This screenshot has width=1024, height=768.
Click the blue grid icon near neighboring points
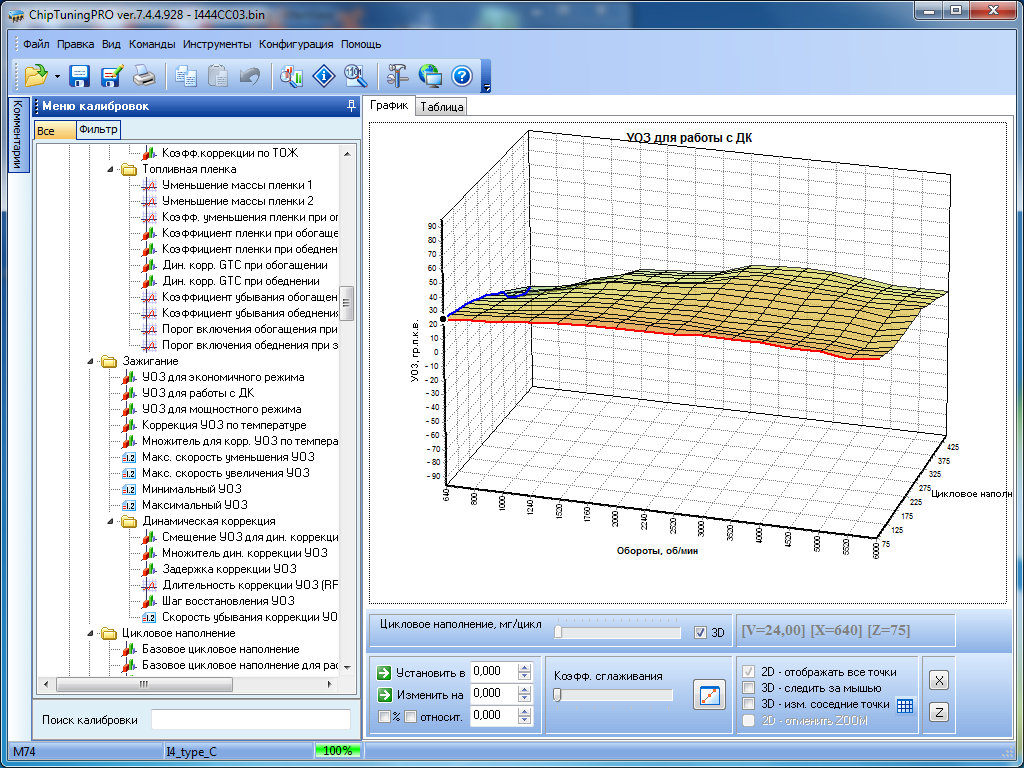[x=905, y=705]
